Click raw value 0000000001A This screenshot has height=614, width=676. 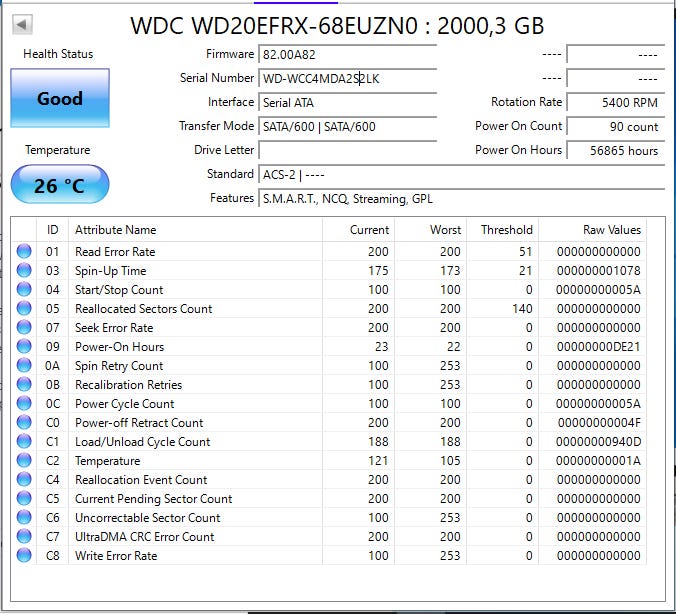pos(598,460)
